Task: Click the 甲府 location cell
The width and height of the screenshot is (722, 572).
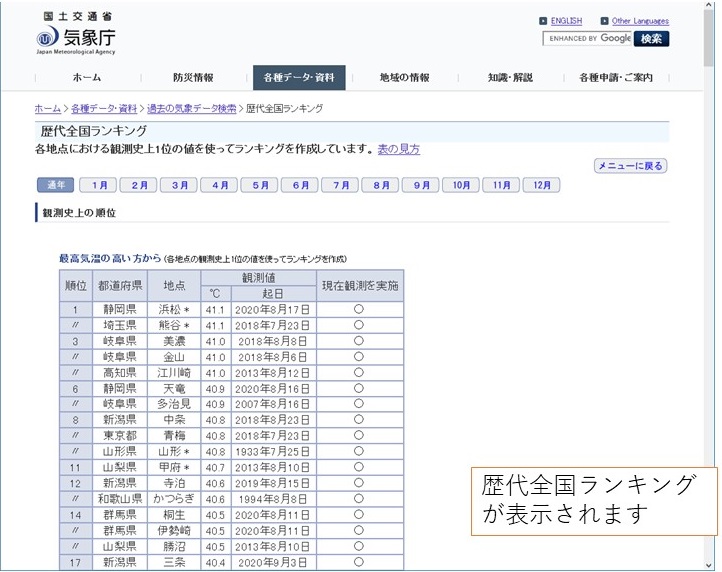Action: point(174,467)
